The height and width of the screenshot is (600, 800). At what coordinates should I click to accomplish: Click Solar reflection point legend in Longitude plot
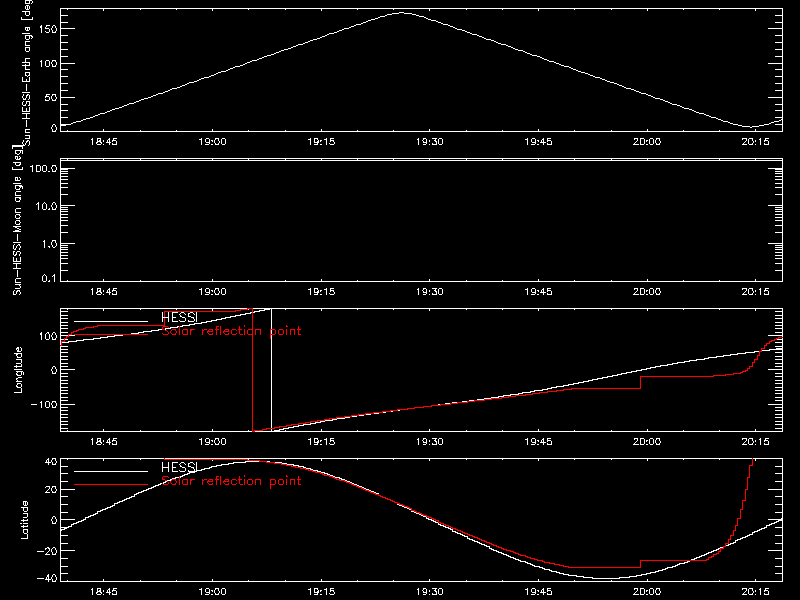[231, 331]
